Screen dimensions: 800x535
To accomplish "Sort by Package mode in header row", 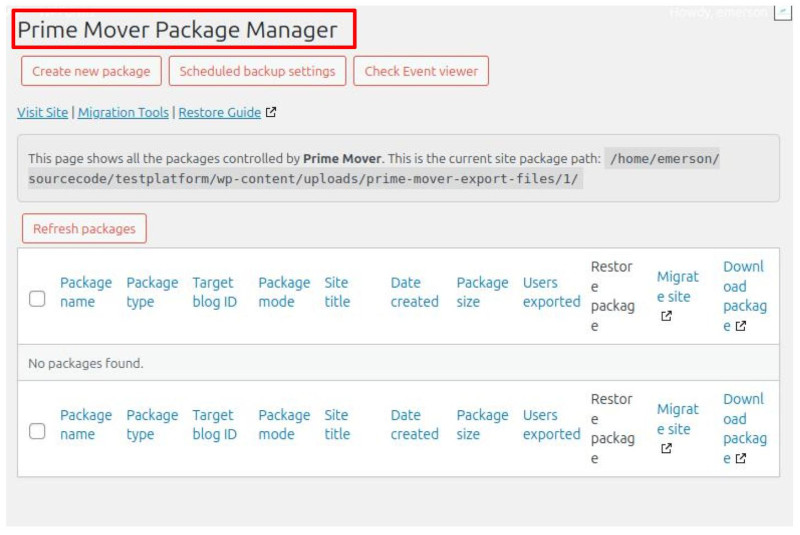I will (284, 292).
